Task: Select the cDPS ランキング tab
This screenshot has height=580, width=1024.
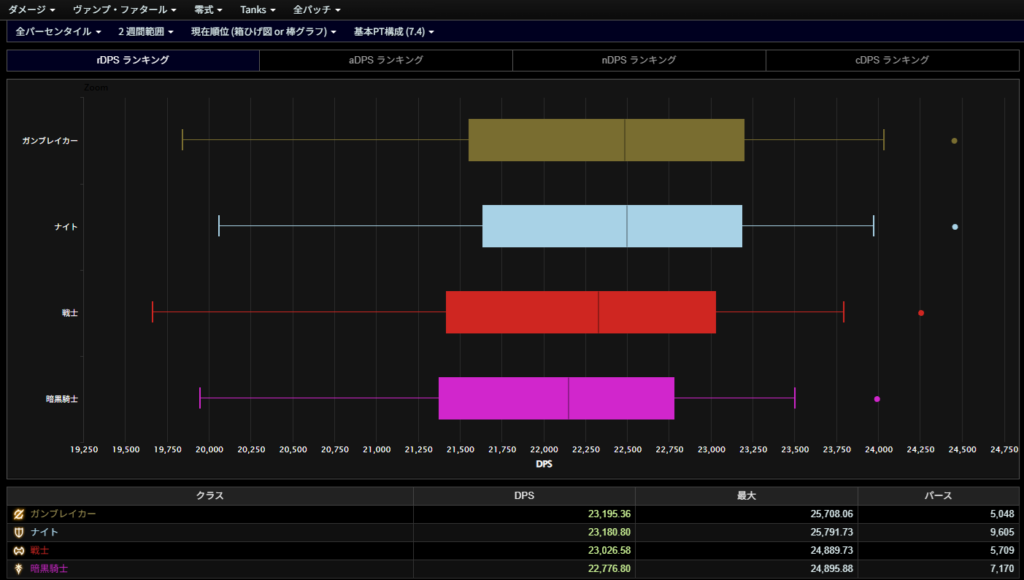Action: point(892,60)
